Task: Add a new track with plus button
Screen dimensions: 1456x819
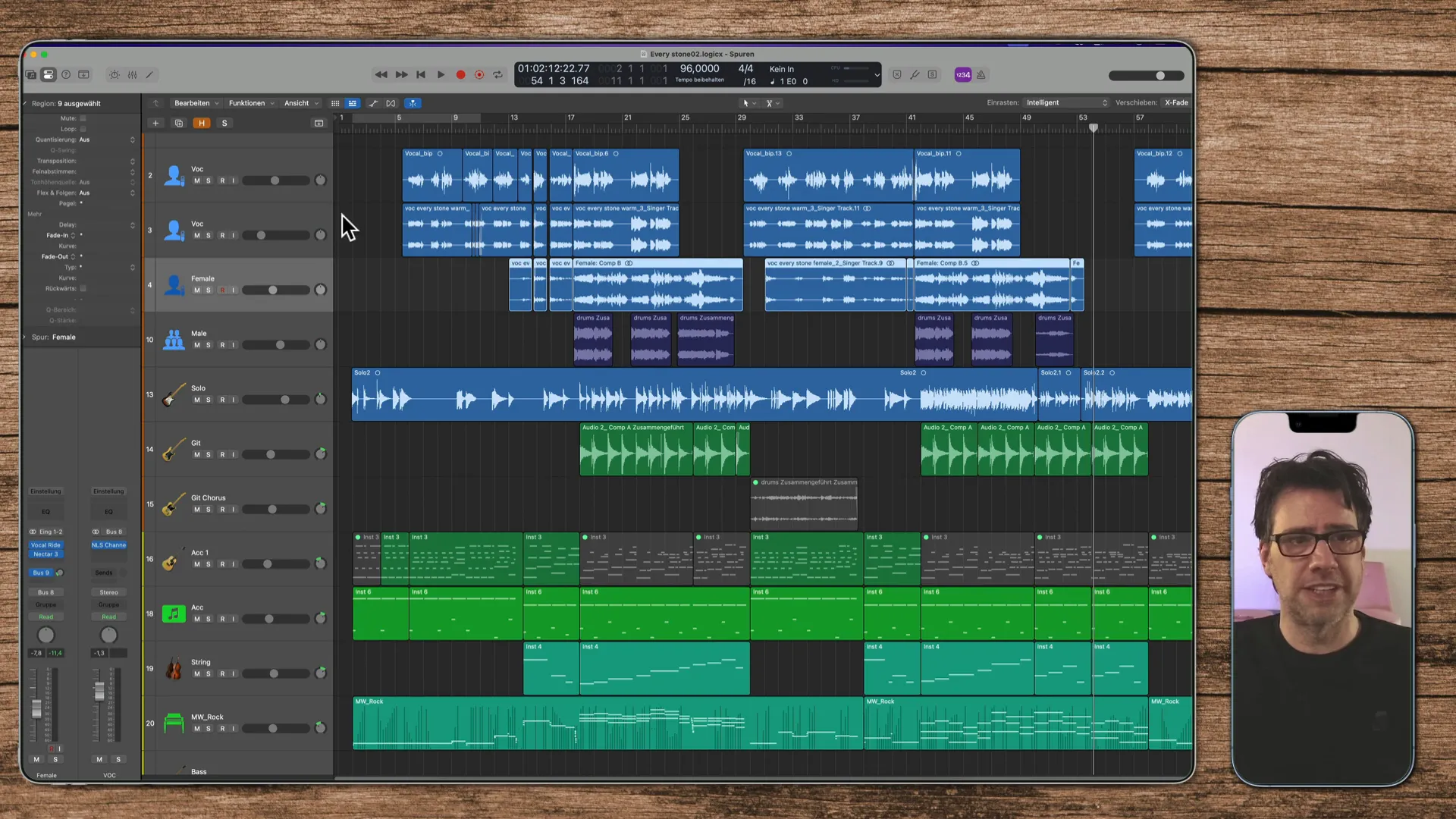Action: 155,124
